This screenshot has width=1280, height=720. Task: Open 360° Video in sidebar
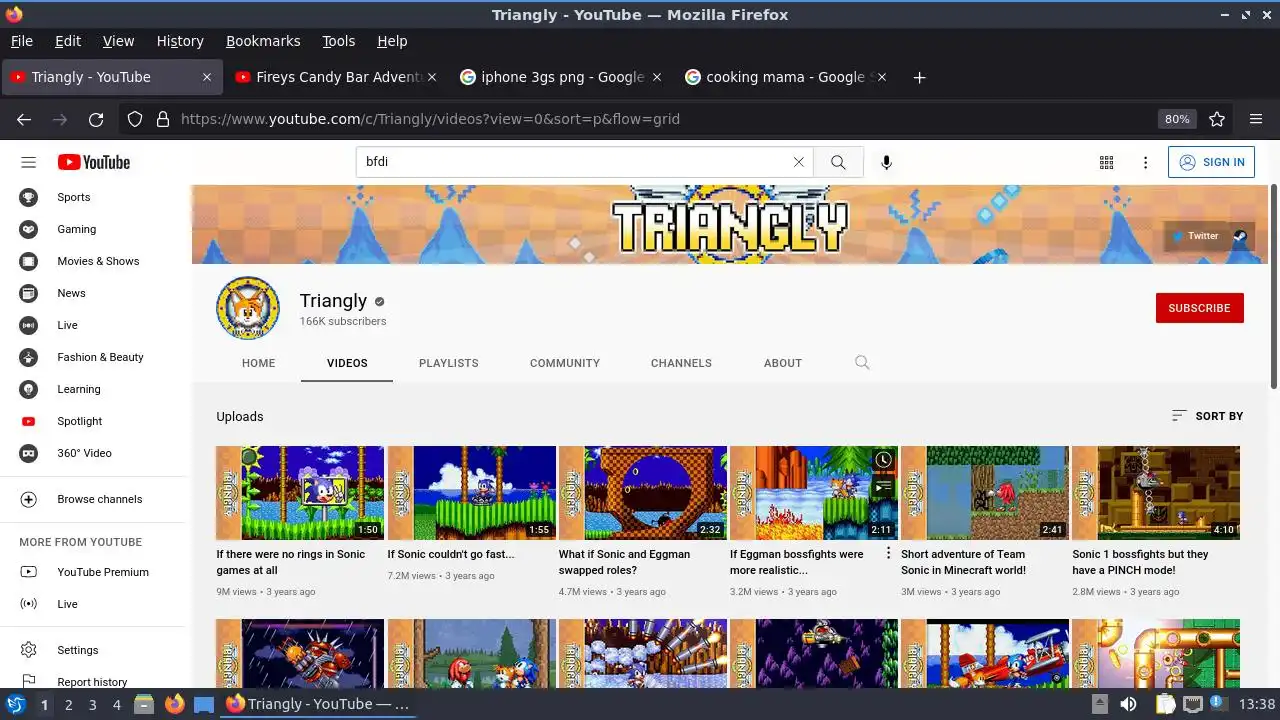(93, 453)
